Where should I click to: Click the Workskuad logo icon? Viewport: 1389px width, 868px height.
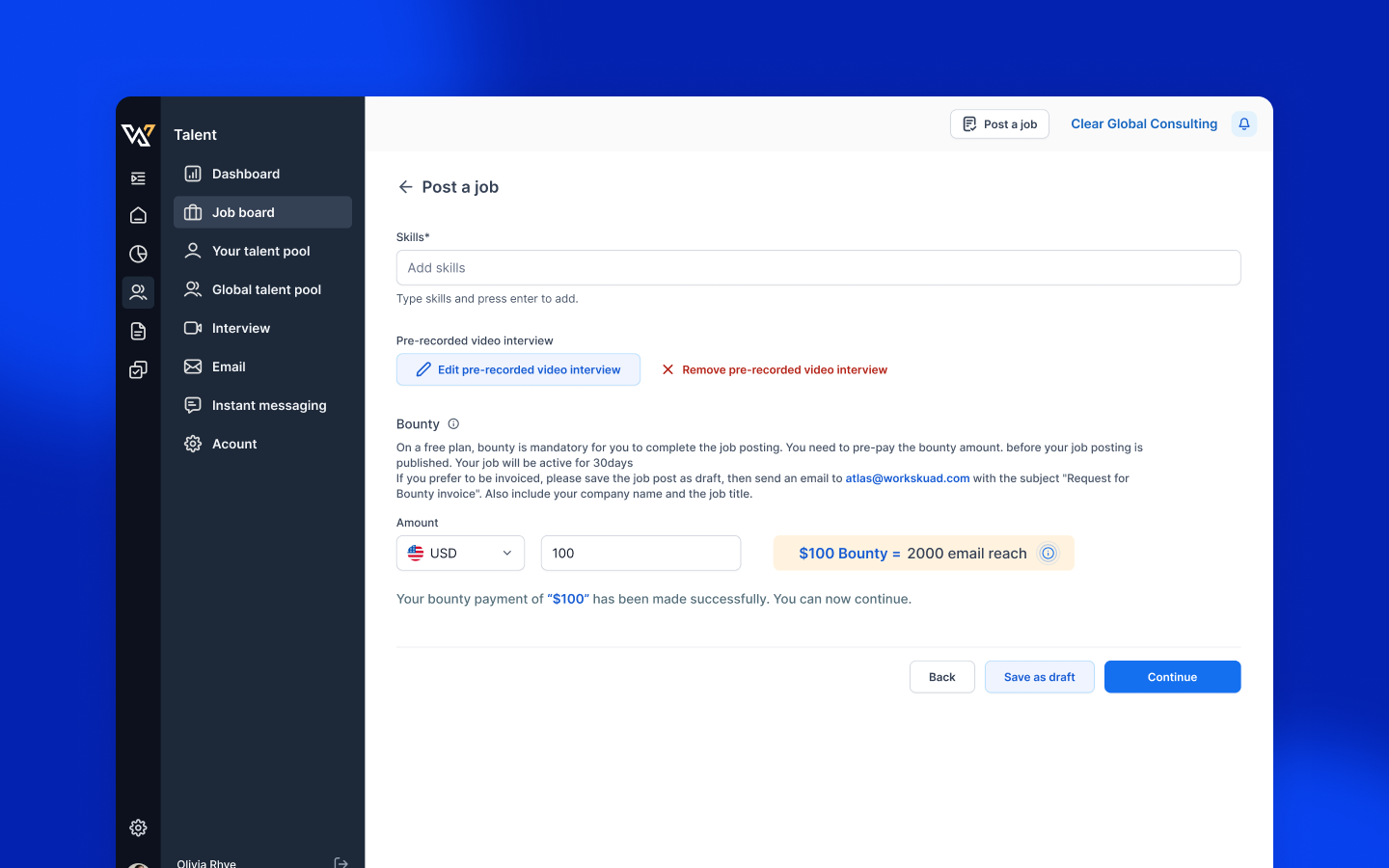click(138, 135)
